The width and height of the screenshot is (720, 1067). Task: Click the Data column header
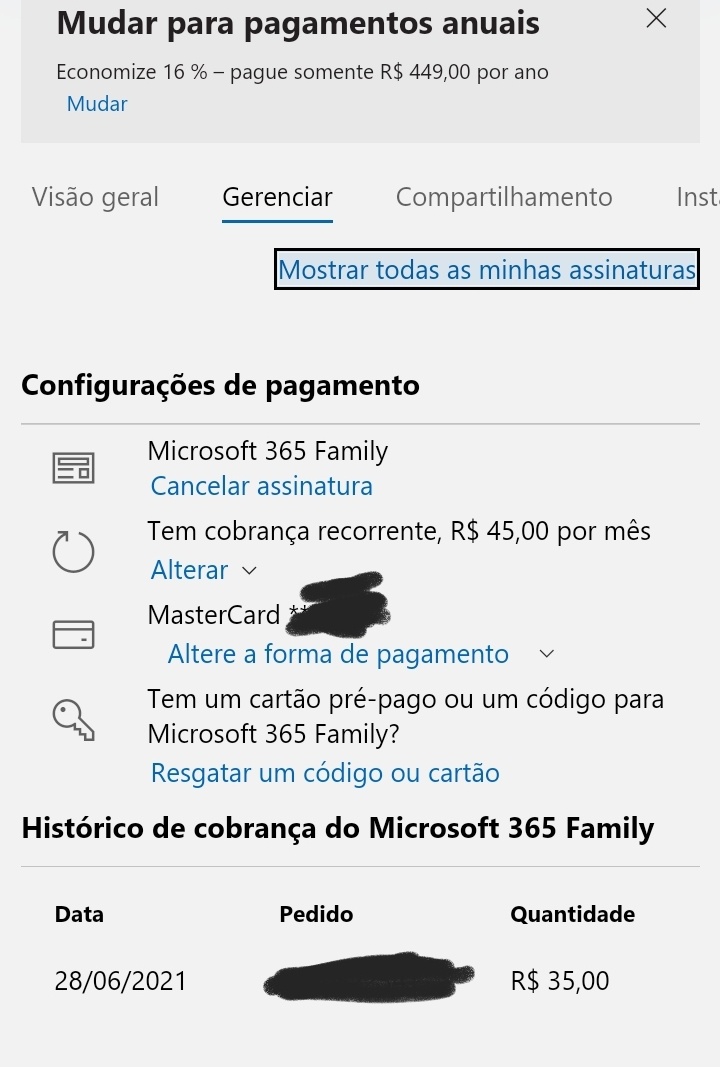tap(79, 914)
